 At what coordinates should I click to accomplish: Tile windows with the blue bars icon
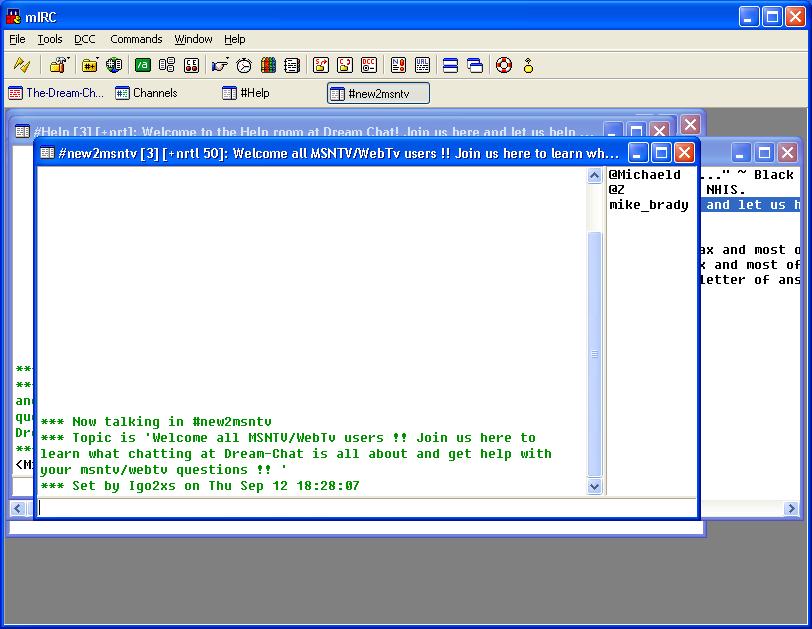pos(451,65)
